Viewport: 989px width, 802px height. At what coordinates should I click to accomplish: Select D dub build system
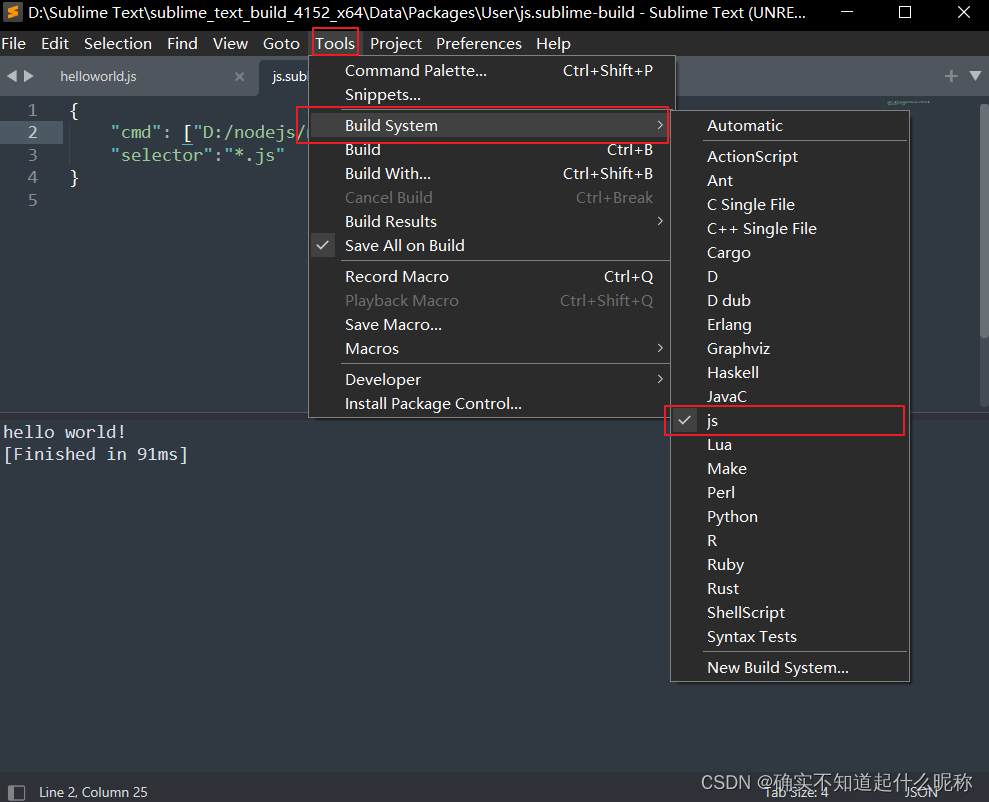point(790,300)
